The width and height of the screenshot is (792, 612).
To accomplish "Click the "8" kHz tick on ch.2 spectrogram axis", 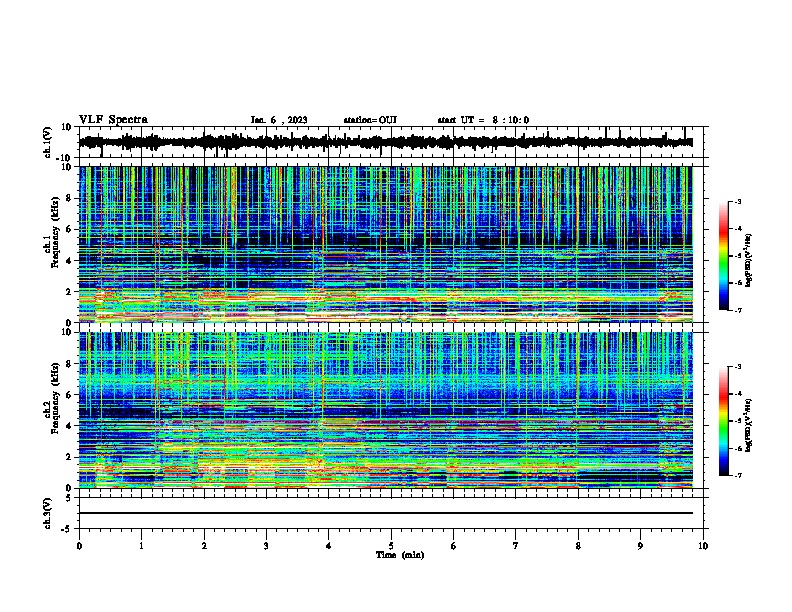I will point(69,364).
